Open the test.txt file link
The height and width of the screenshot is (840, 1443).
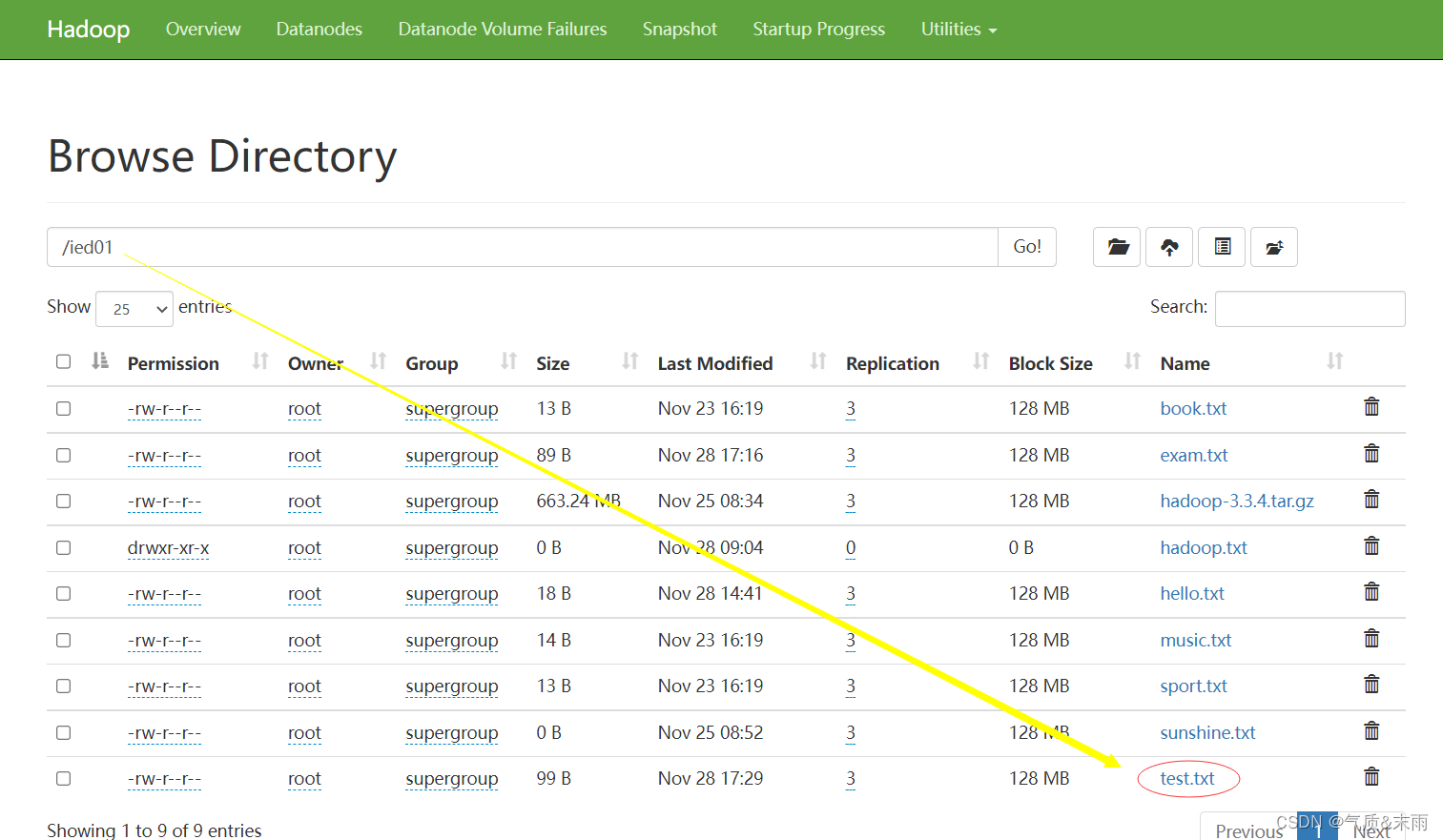tap(1187, 778)
